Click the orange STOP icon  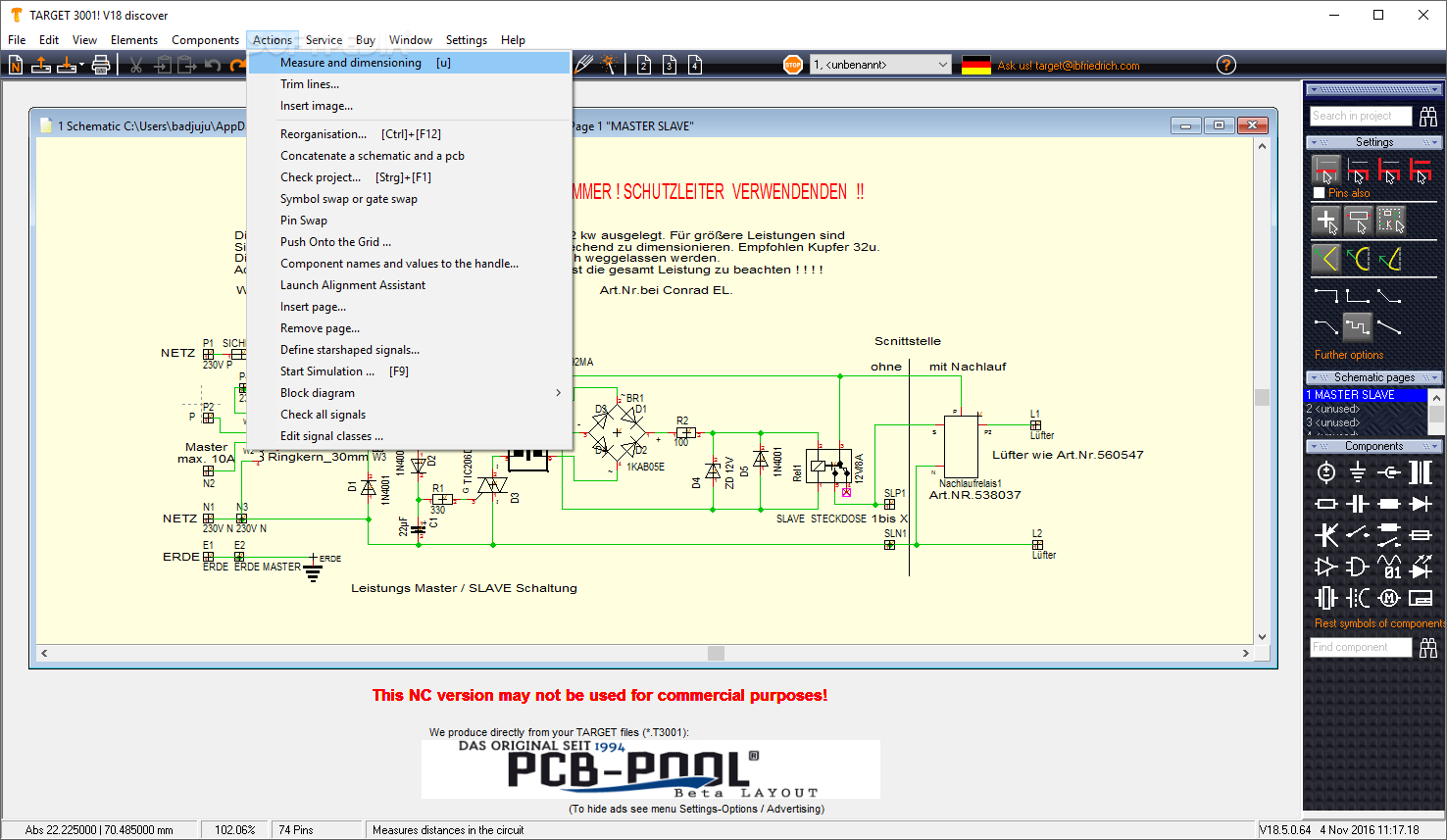pos(793,65)
